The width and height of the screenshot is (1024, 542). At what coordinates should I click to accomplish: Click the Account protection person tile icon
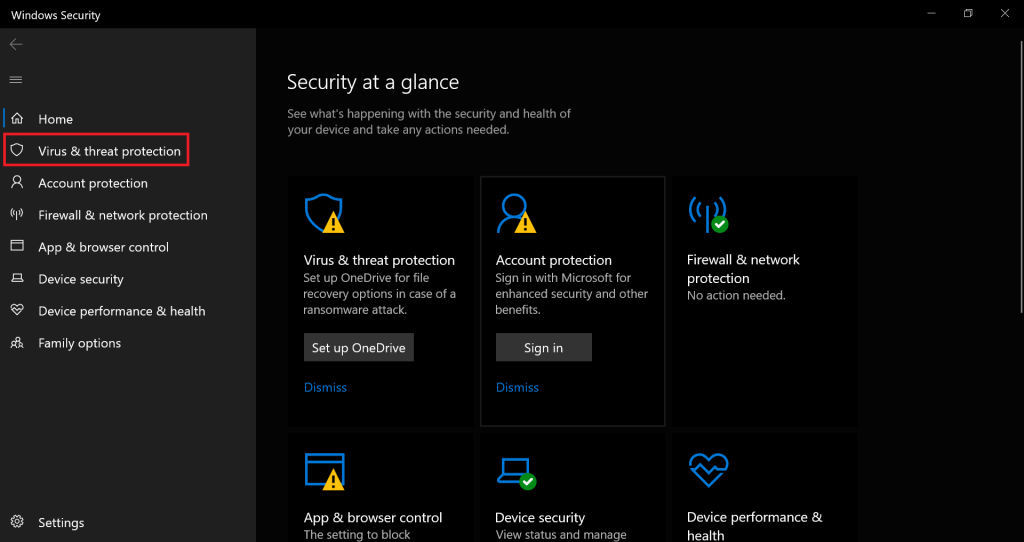coord(516,213)
